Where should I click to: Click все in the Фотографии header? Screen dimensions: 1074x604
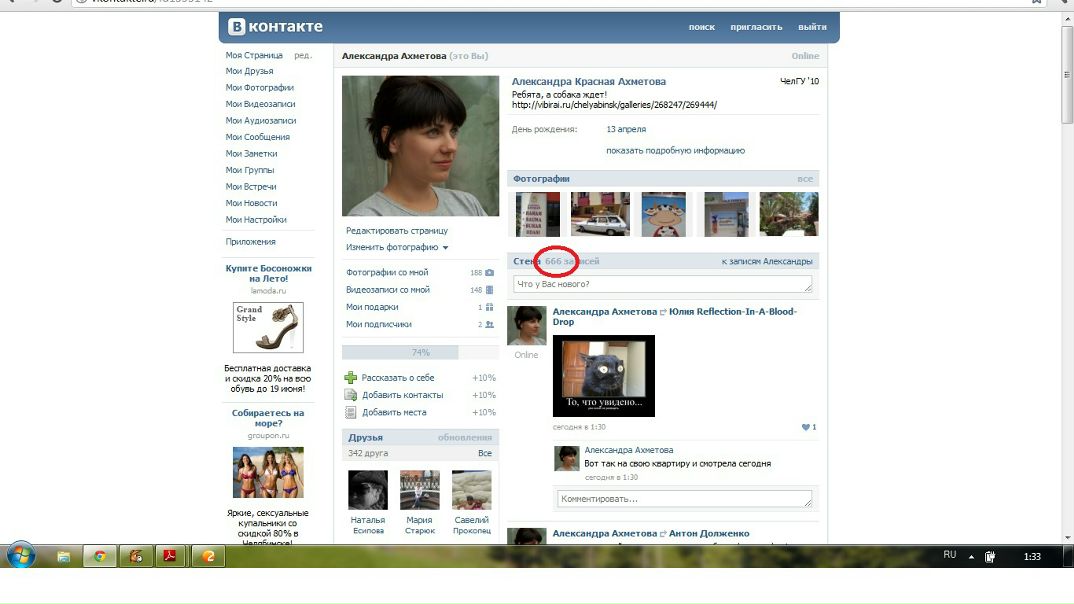click(805, 179)
